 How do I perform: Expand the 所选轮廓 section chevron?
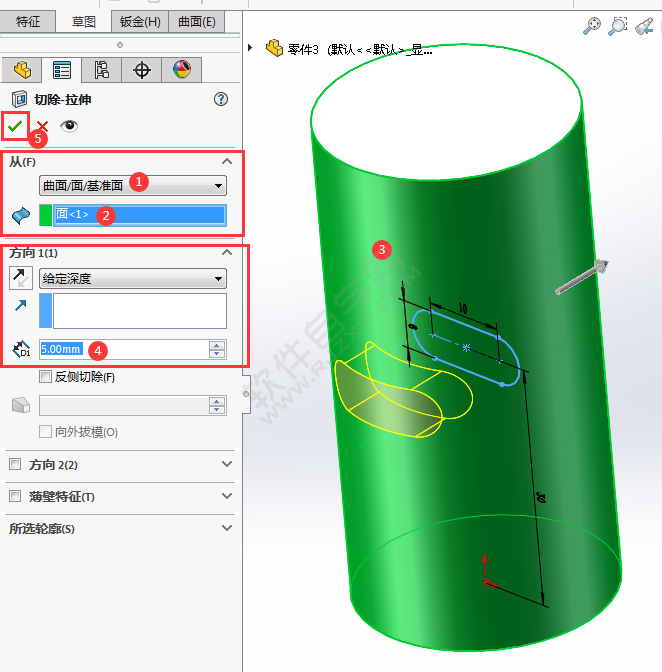(227, 528)
